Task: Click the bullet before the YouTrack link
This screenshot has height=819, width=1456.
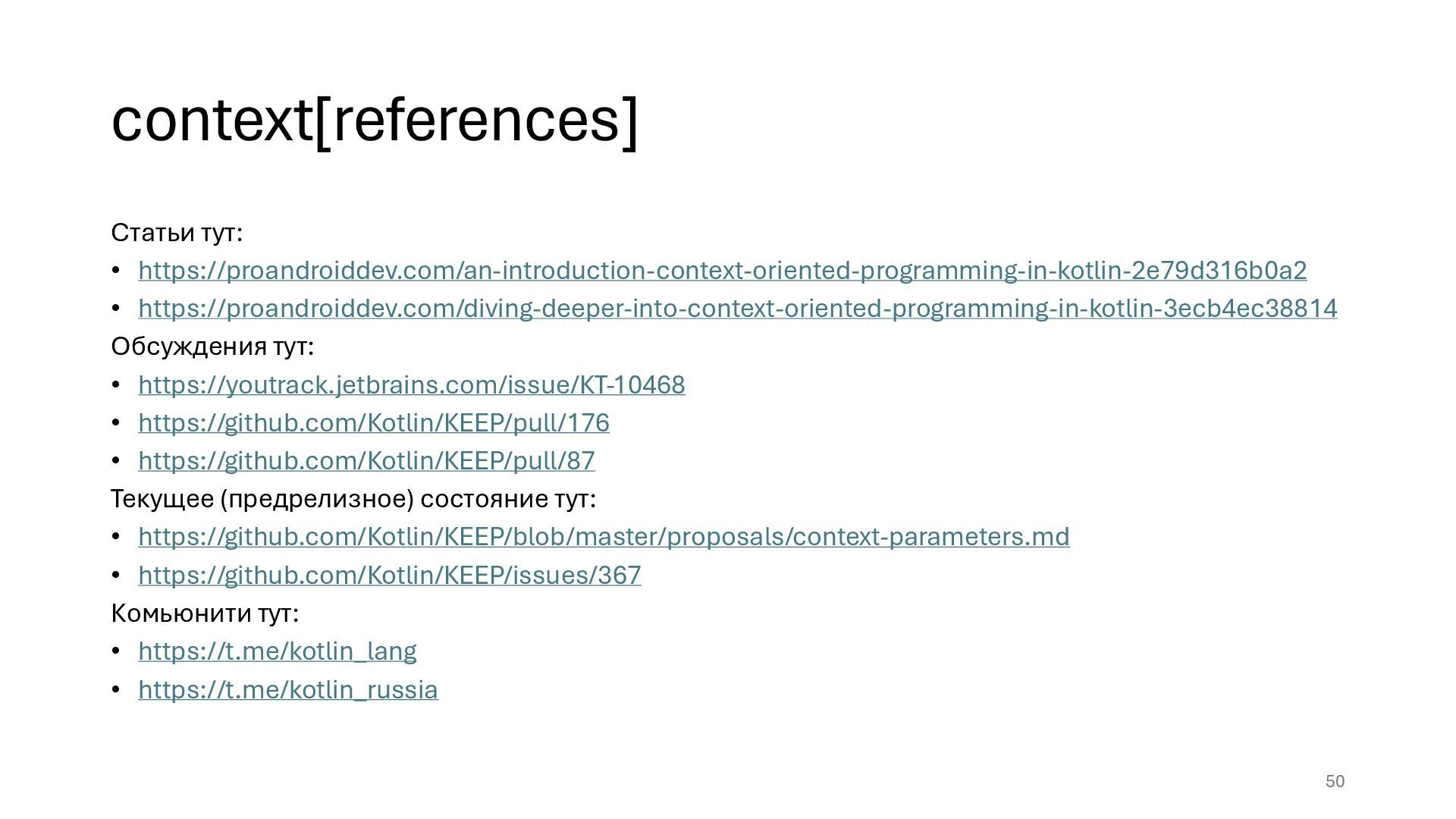Action: 116,385
